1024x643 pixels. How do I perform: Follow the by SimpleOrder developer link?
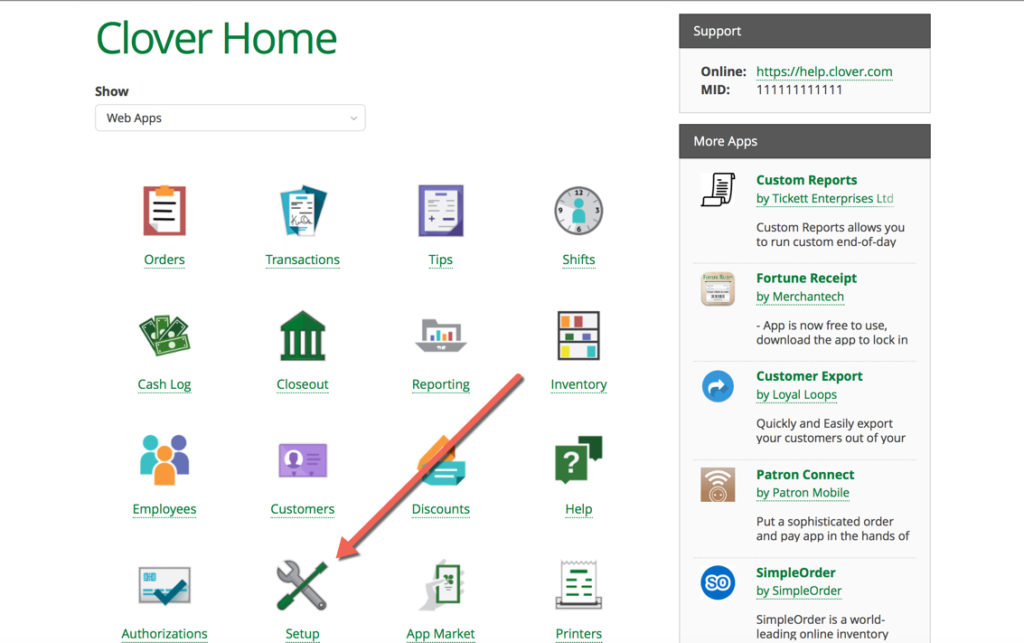799,591
